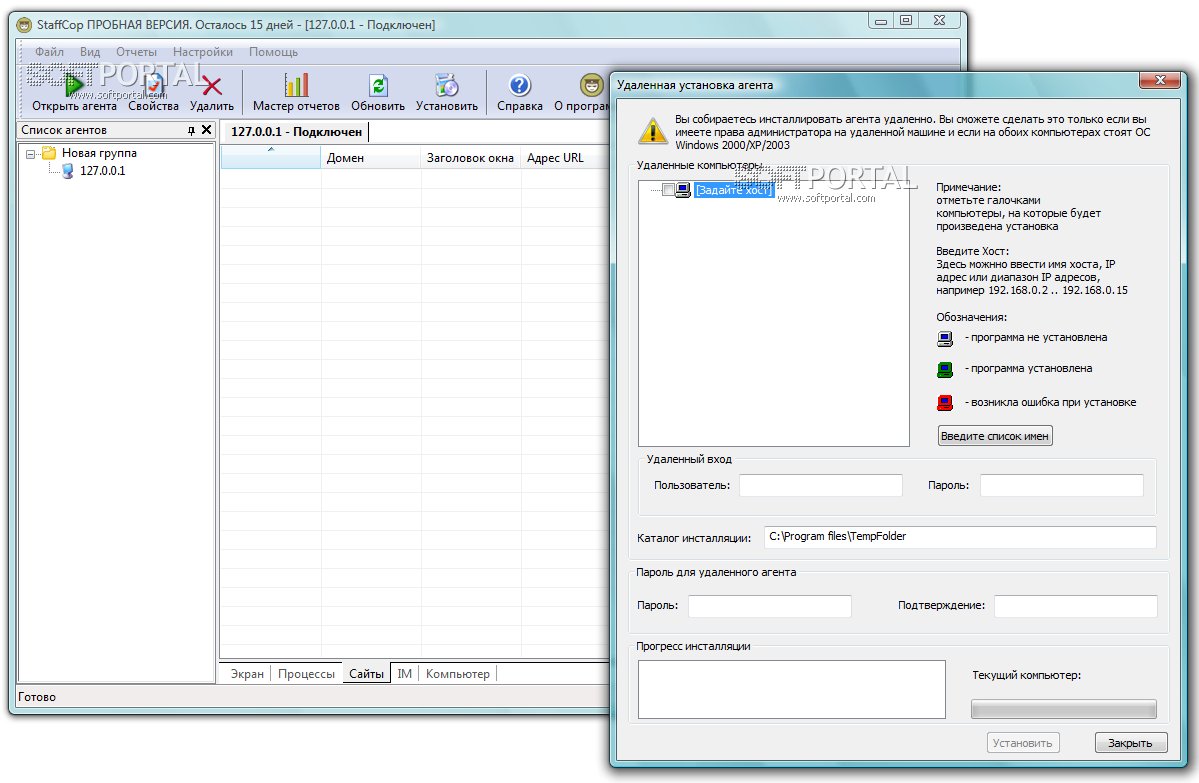Click the green installed legend icon
Screen dimensions: 1199x783
coord(945,370)
